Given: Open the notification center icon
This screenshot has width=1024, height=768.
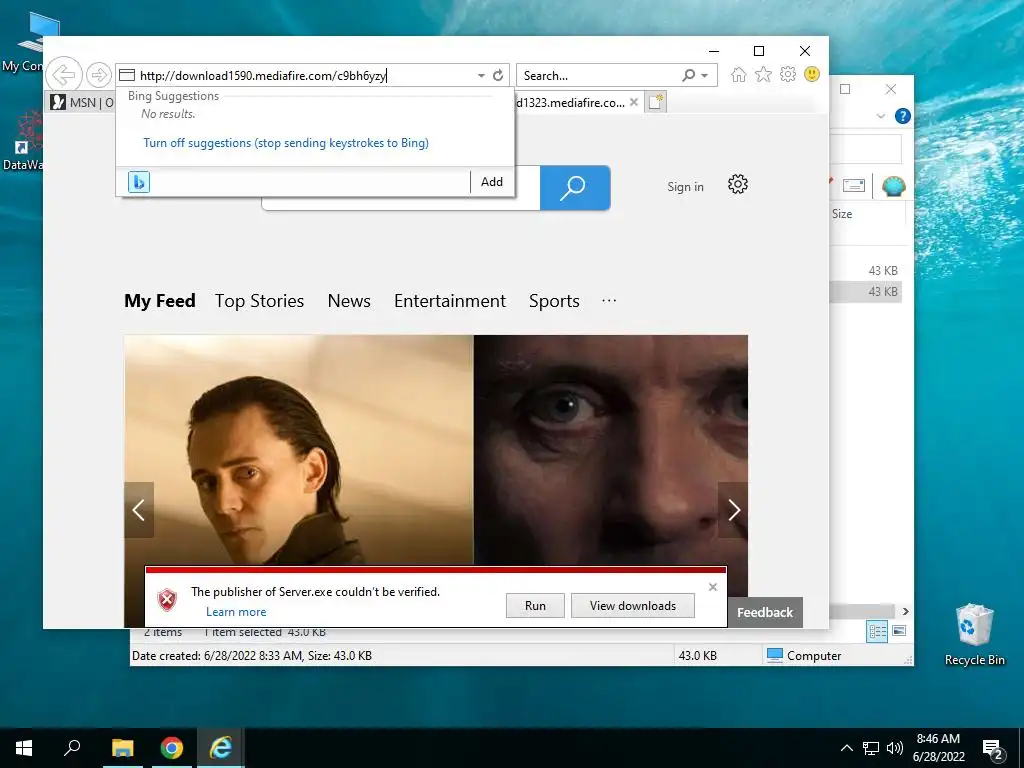Looking at the screenshot, I should (993, 749).
